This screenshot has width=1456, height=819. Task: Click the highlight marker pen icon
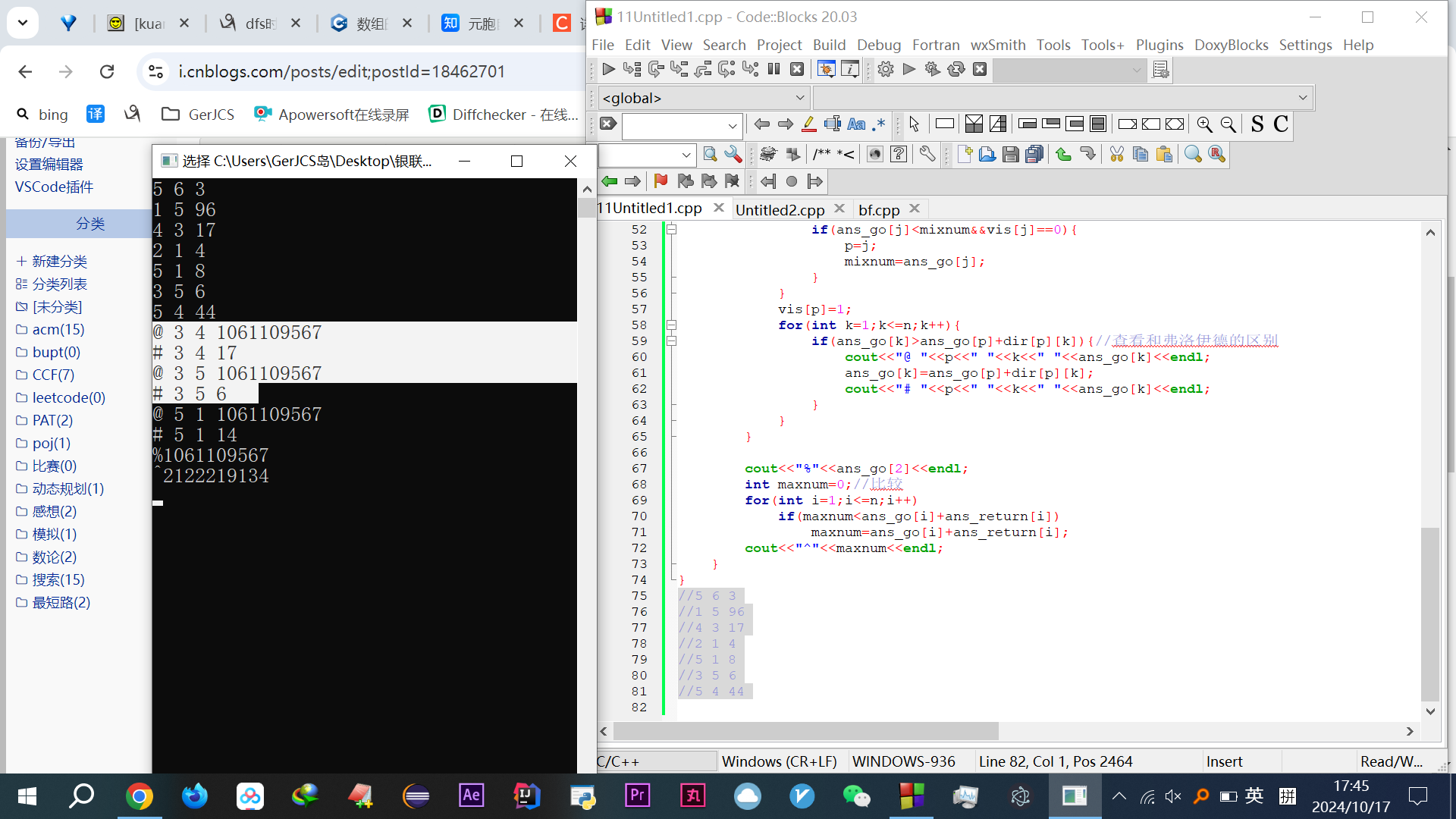click(808, 124)
